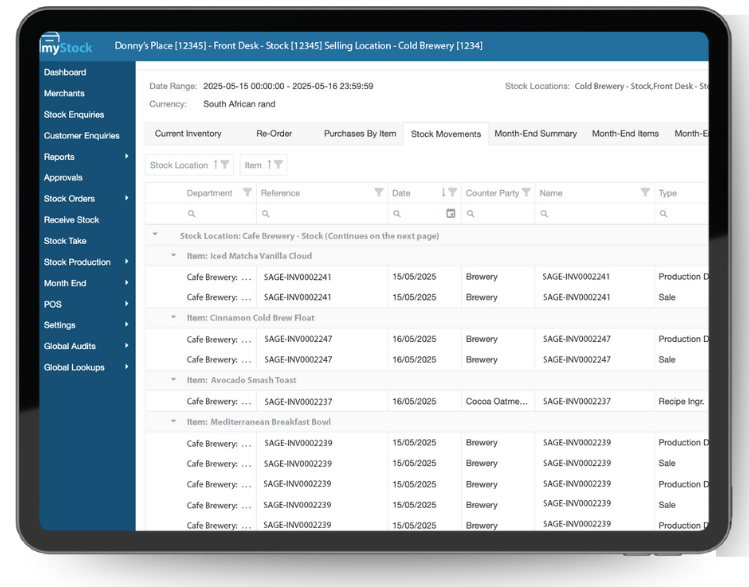Image resolution: width=749 pixels, height=587 pixels.
Task: Select the Purchases By Item tab
Action: pyautogui.click(x=359, y=134)
